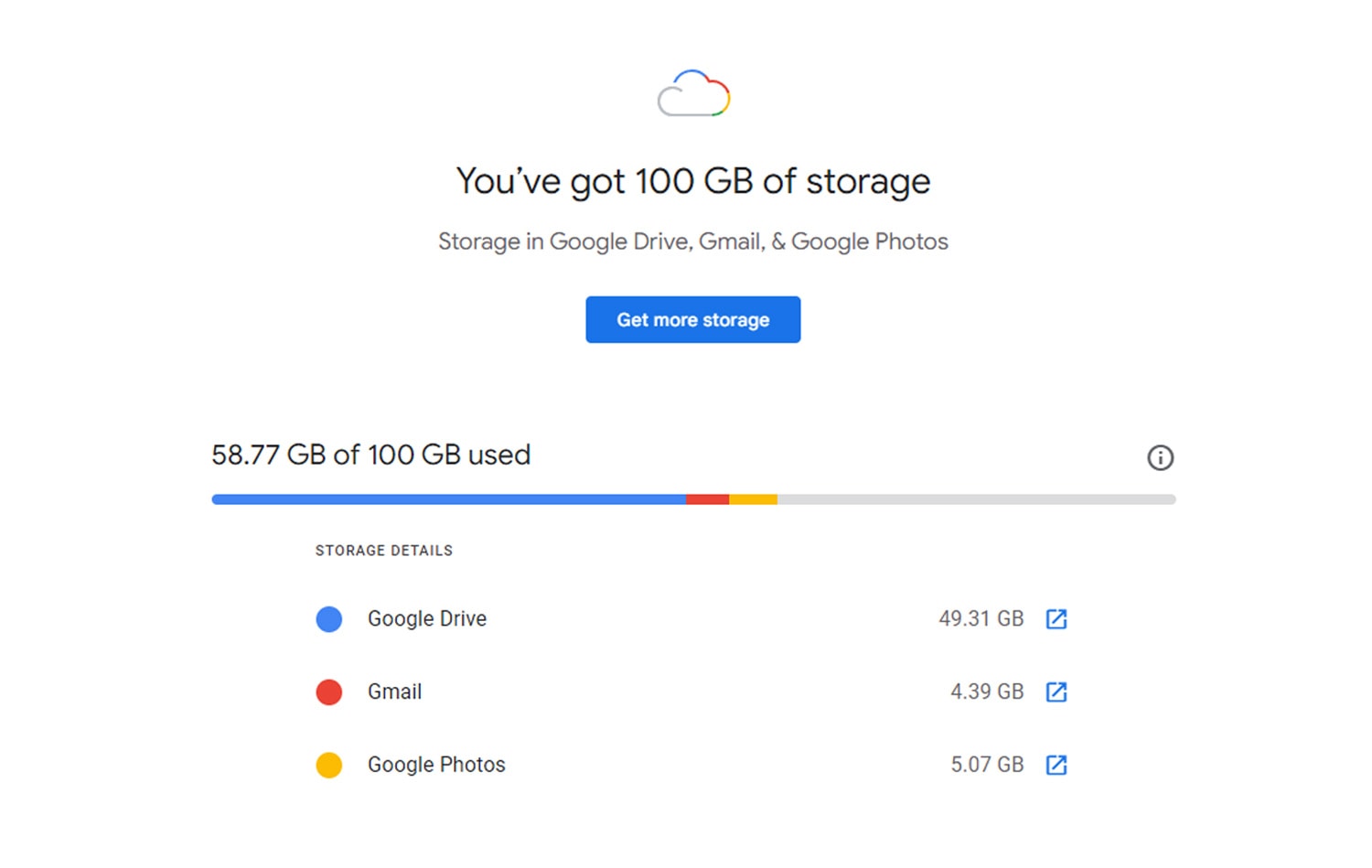This screenshot has height=868, width=1372.
Task: Click the Storage in Google Drive subtitle link
Action: pos(692,241)
